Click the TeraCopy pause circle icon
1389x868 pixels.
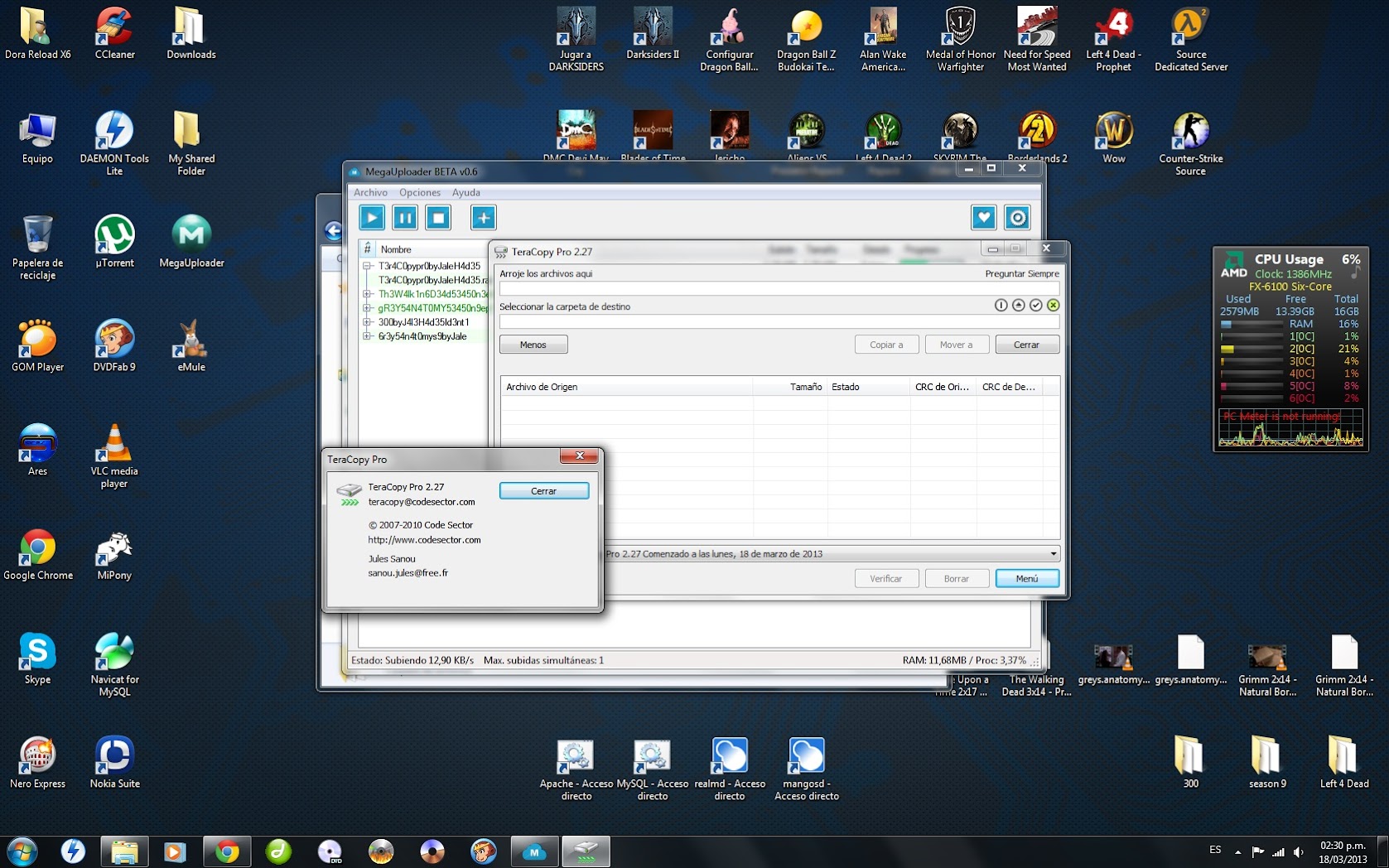point(1001,306)
